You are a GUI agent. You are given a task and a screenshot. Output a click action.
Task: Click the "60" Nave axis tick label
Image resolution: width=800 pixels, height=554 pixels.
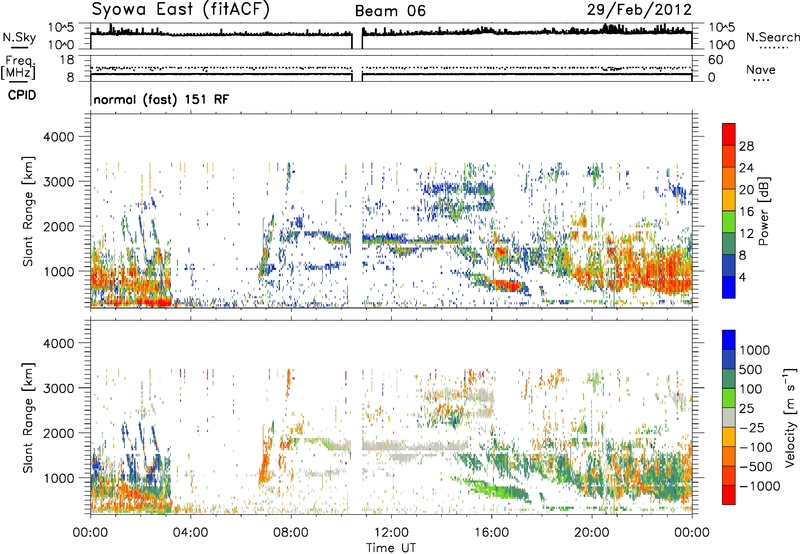pyautogui.click(x=715, y=60)
